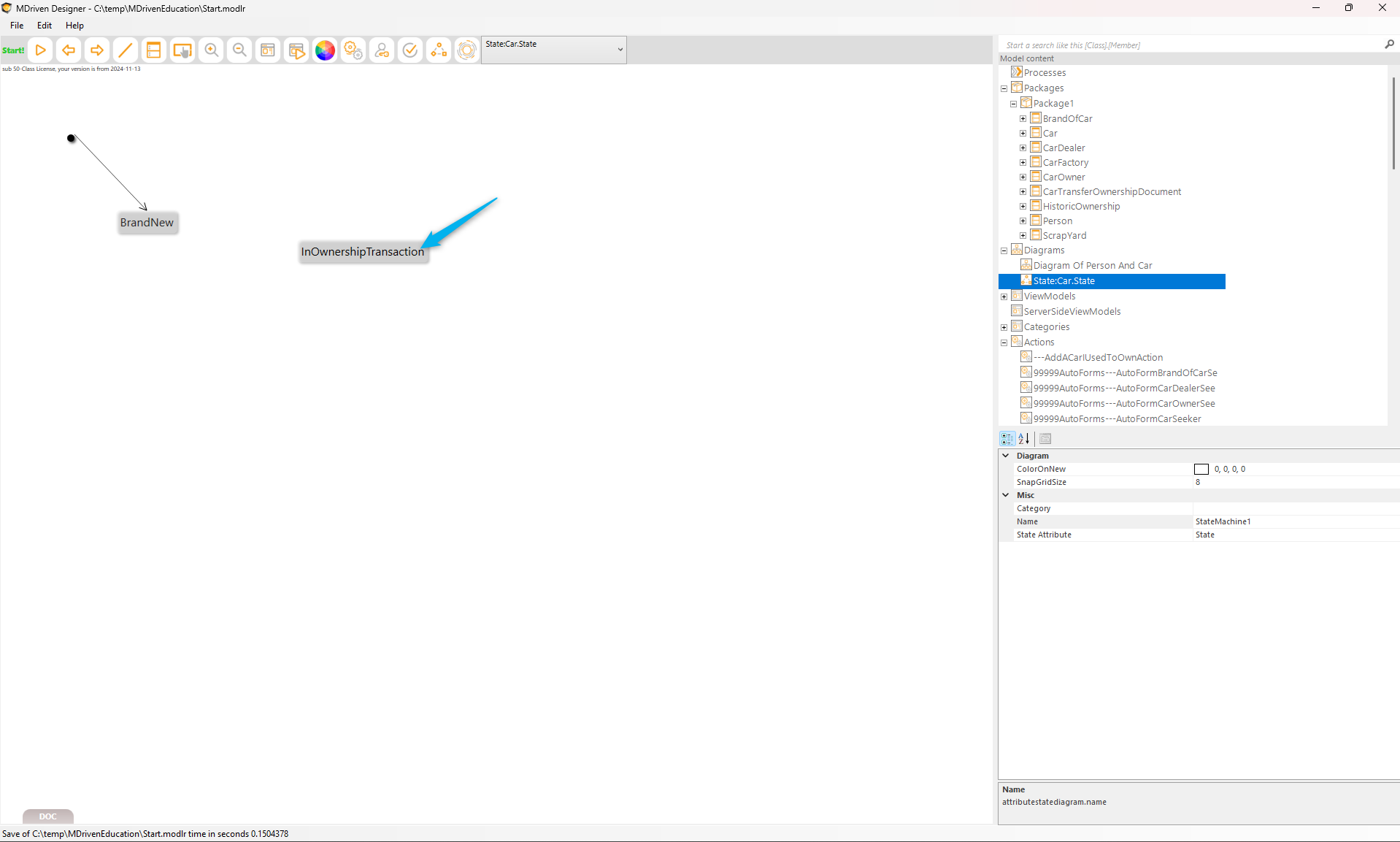The image size is (1400, 842).
Task: Open the State:Car.State diagram dropdown
Action: [620, 50]
